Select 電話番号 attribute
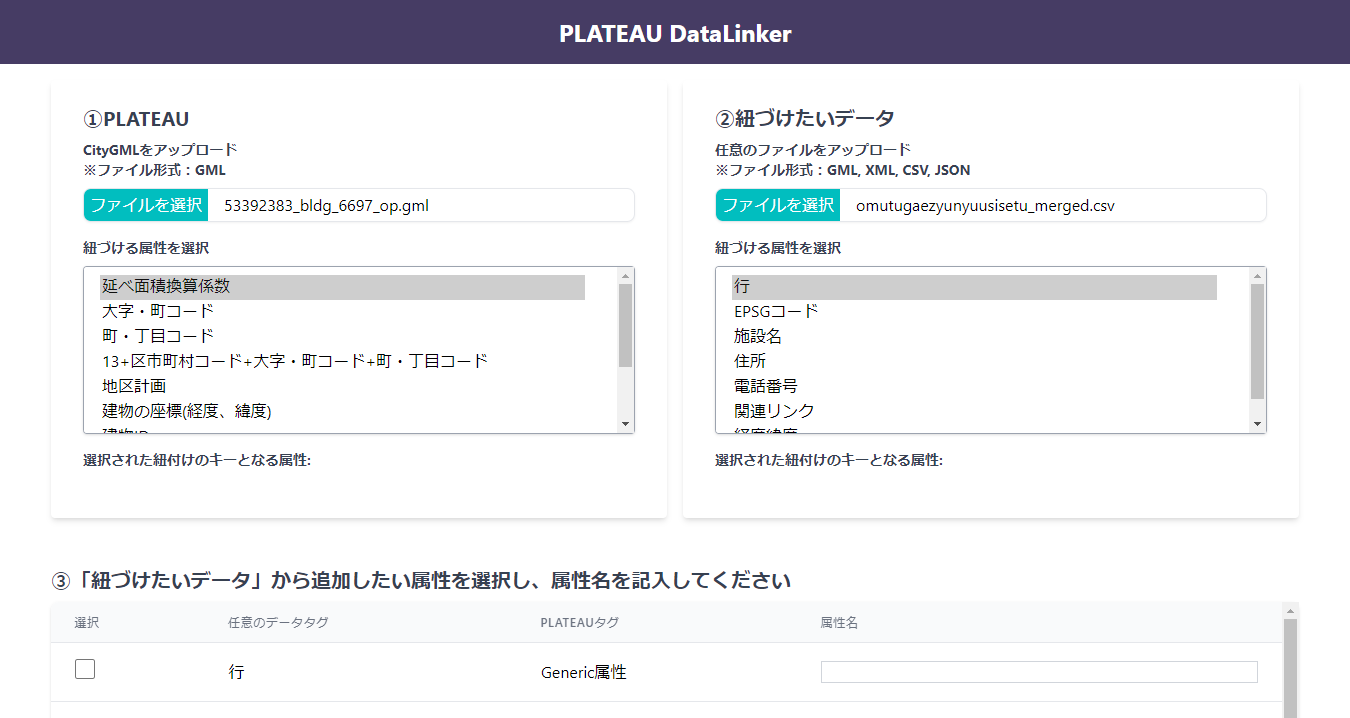Image resolution: width=1350 pixels, height=718 pixels. click(974, 386)
